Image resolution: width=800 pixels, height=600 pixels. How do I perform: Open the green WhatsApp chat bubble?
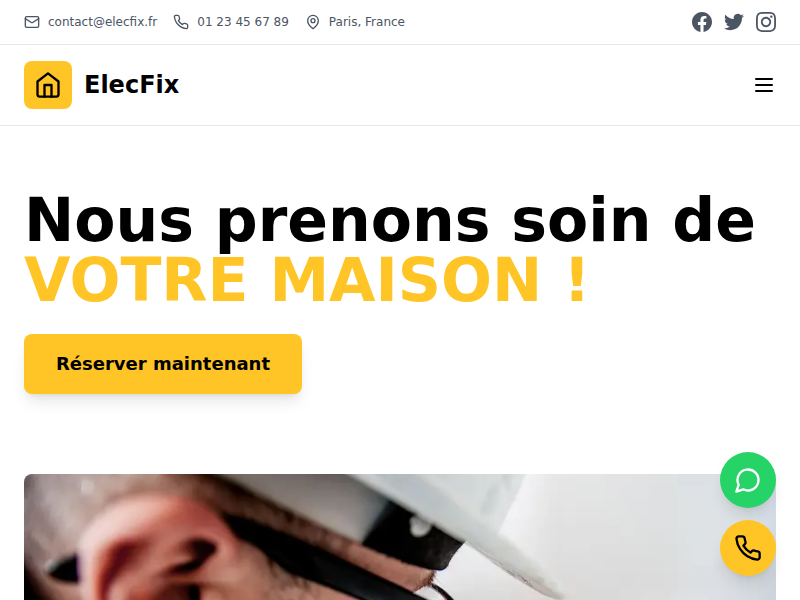coord(747,480)
